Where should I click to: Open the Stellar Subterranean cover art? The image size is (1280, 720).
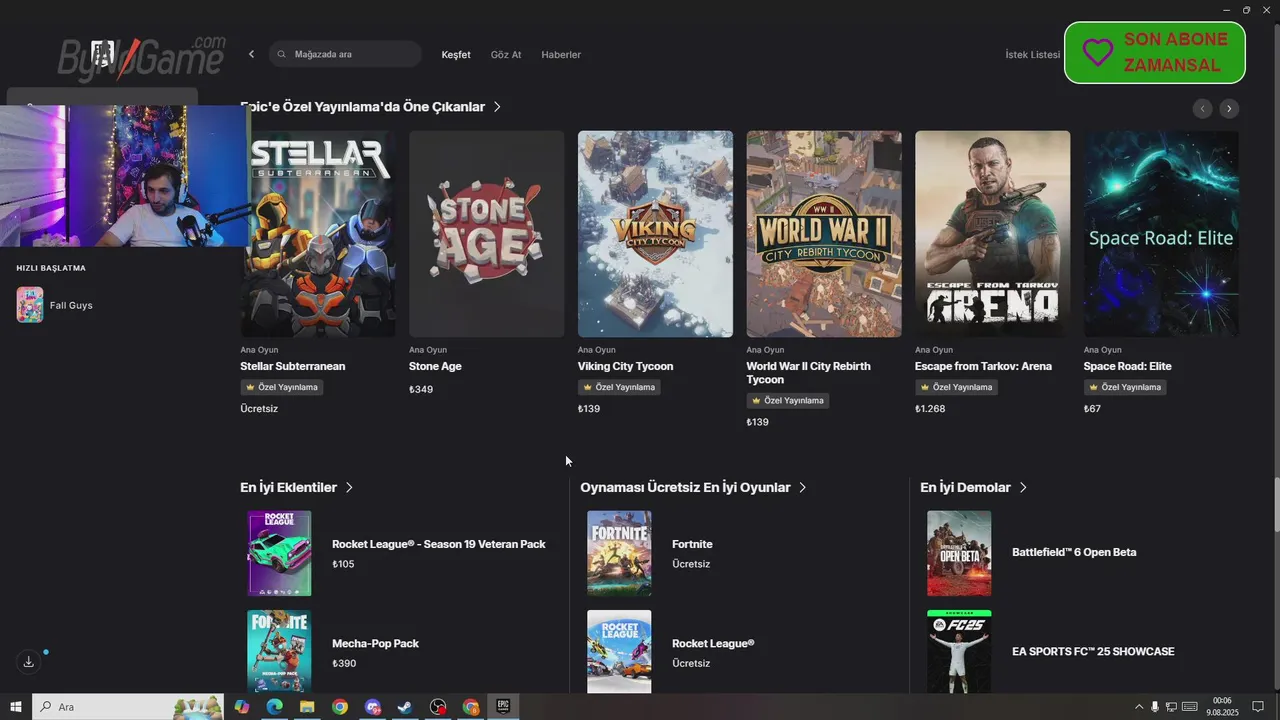pyautogui.click(x=318, y=234)
